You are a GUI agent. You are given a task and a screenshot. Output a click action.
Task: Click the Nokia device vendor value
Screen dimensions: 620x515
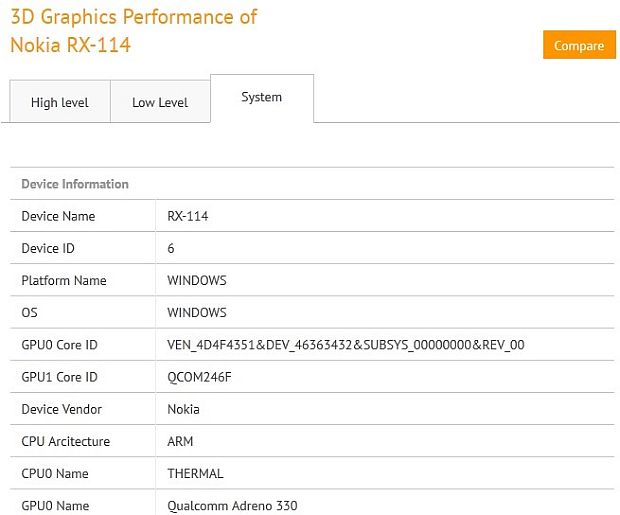[x=183, y=409]
